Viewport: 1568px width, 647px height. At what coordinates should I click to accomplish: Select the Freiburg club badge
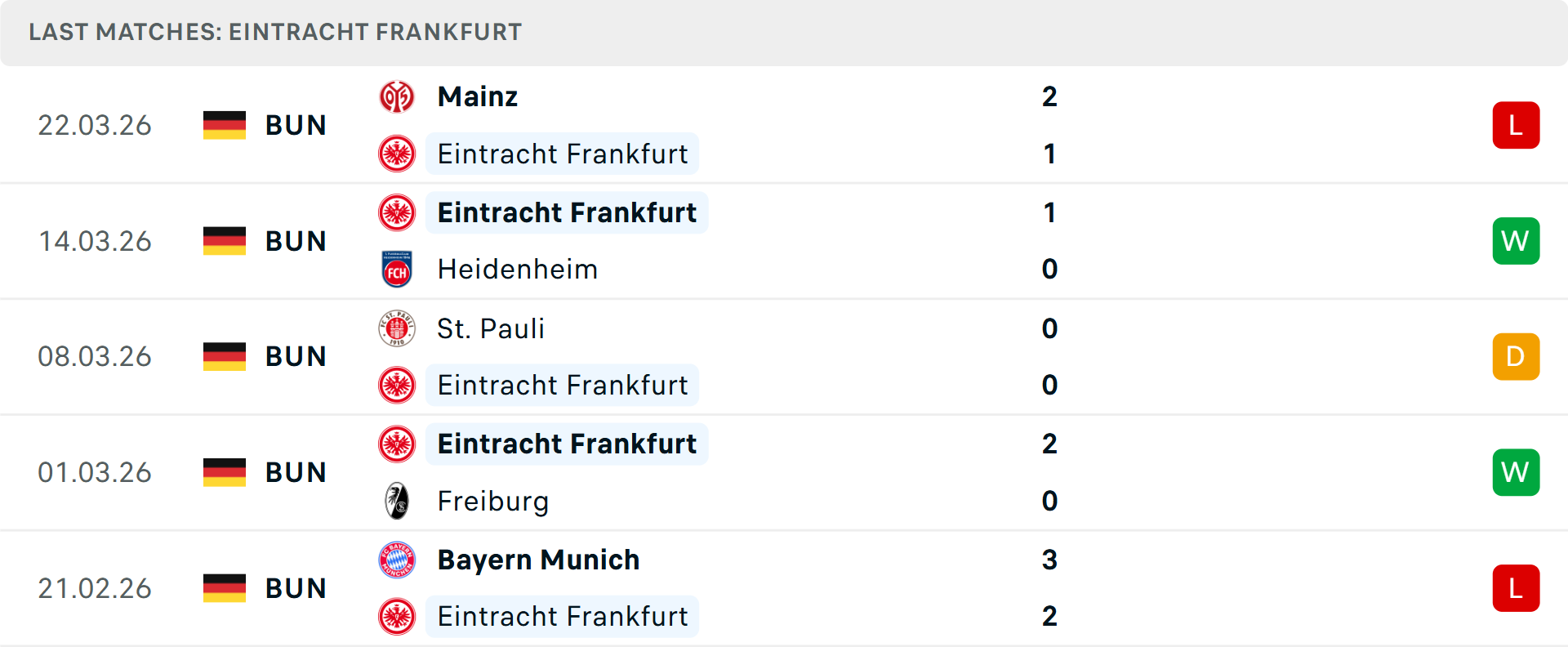click(x=397, y=501)
